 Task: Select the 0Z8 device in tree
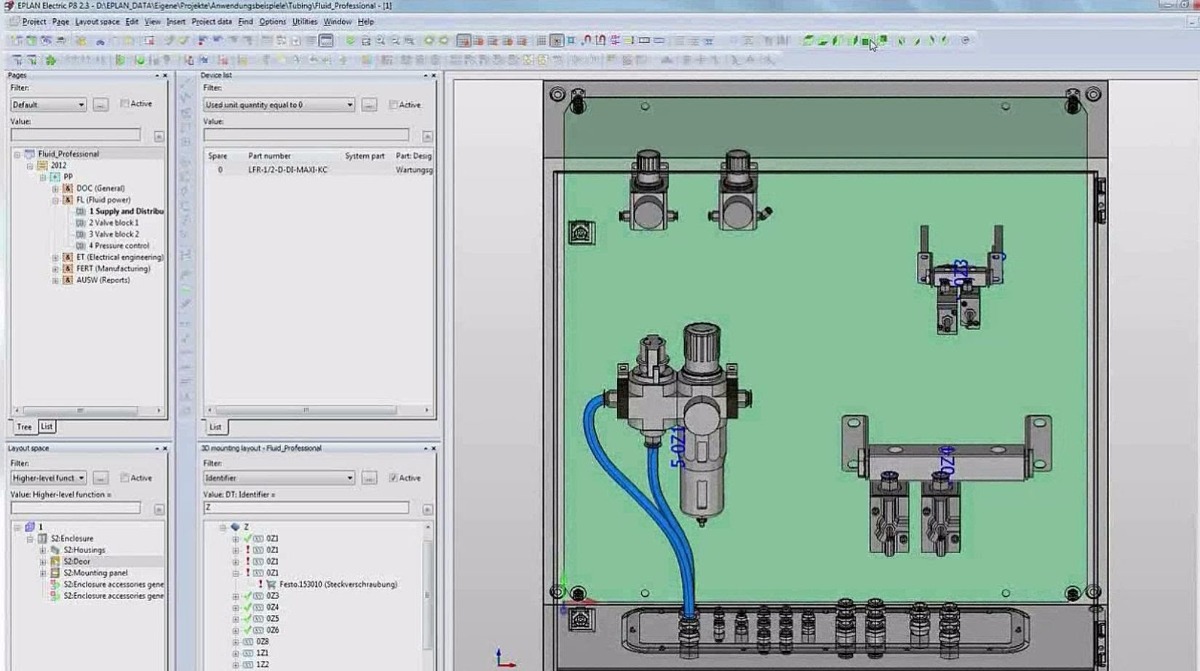pos(262,641)
